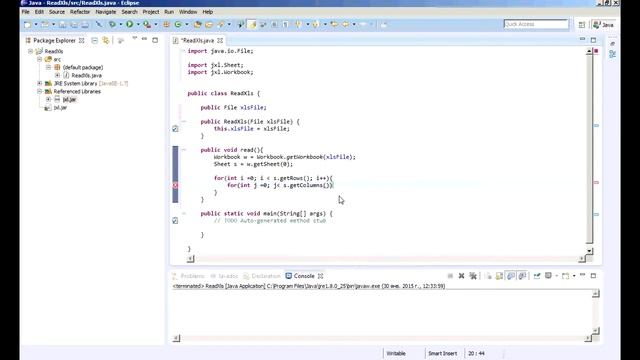Create a New Java Package via toolbar icon
The height and width of the screenshot is (360, 640).
pos(167,24)
